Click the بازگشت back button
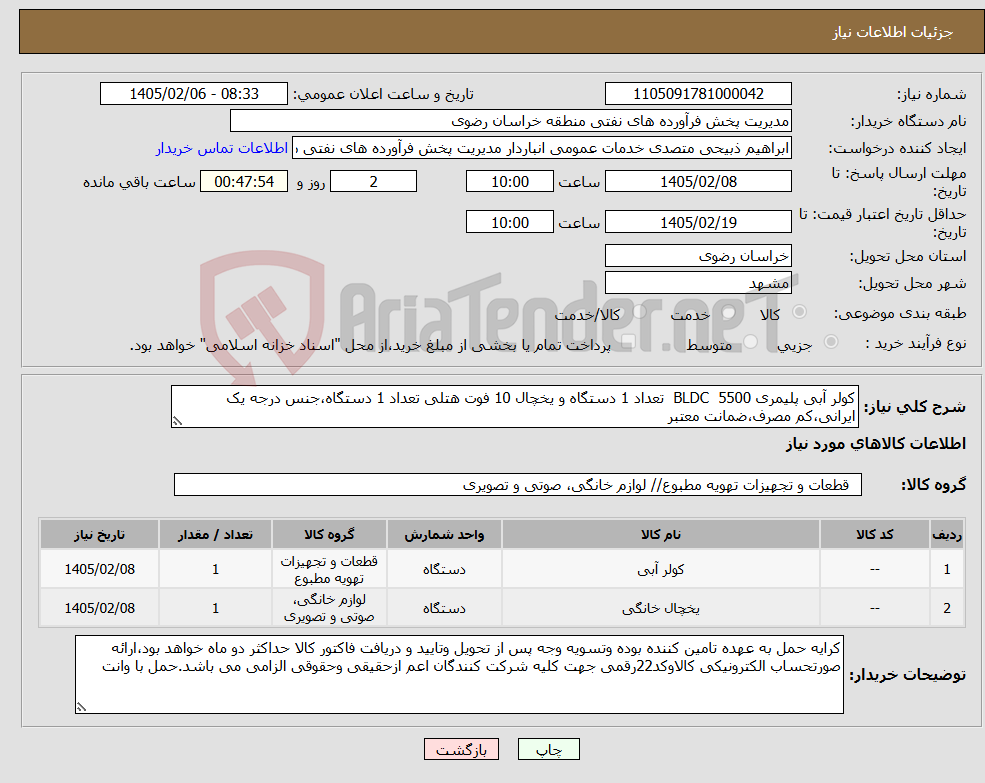This screenshot has height=783, width=985. click(x=461, y=749)
